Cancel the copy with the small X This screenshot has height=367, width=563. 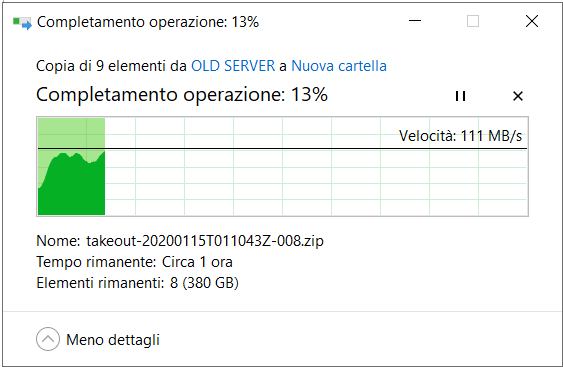point(518,96)
